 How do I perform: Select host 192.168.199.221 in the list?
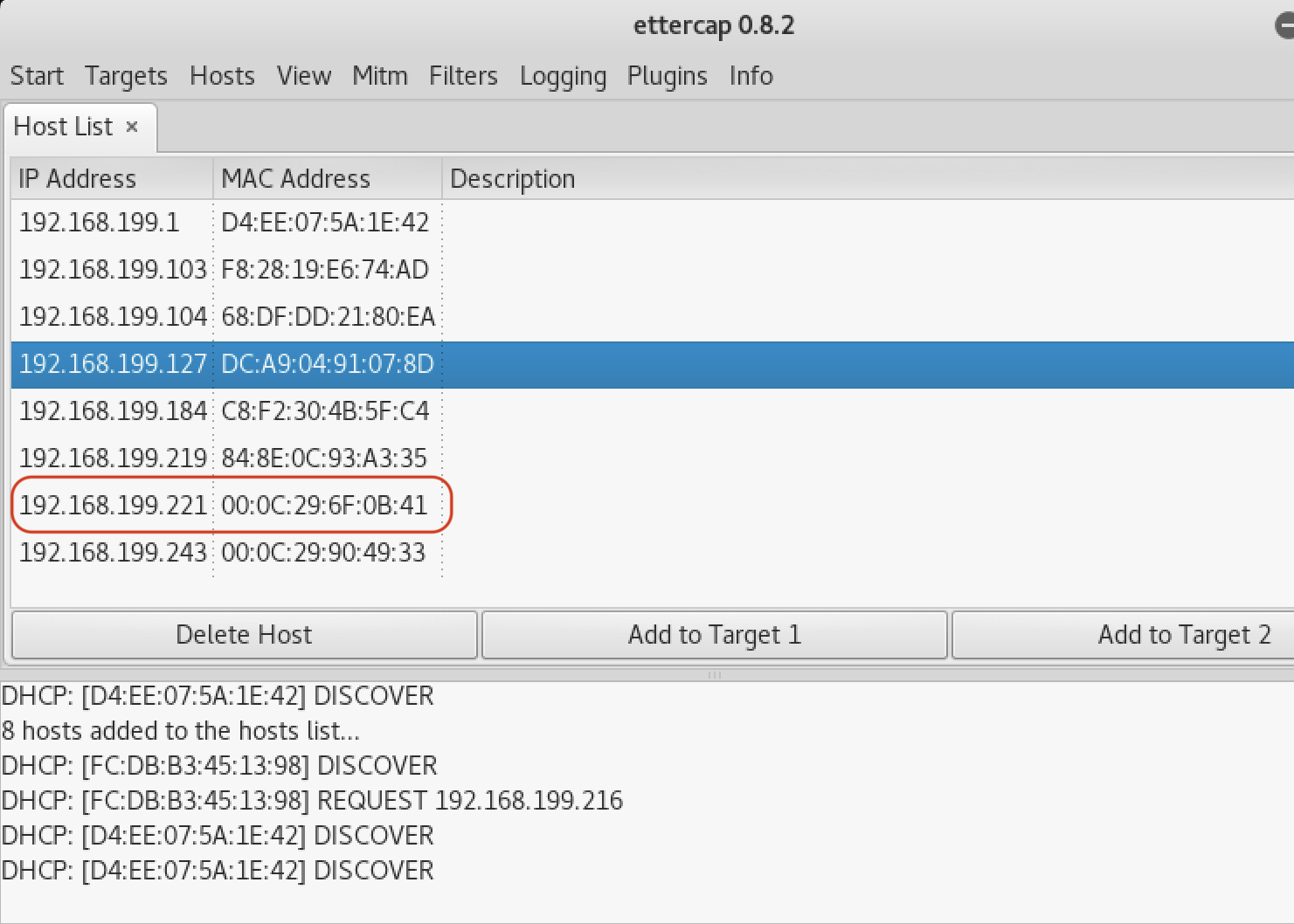[113, 506]
